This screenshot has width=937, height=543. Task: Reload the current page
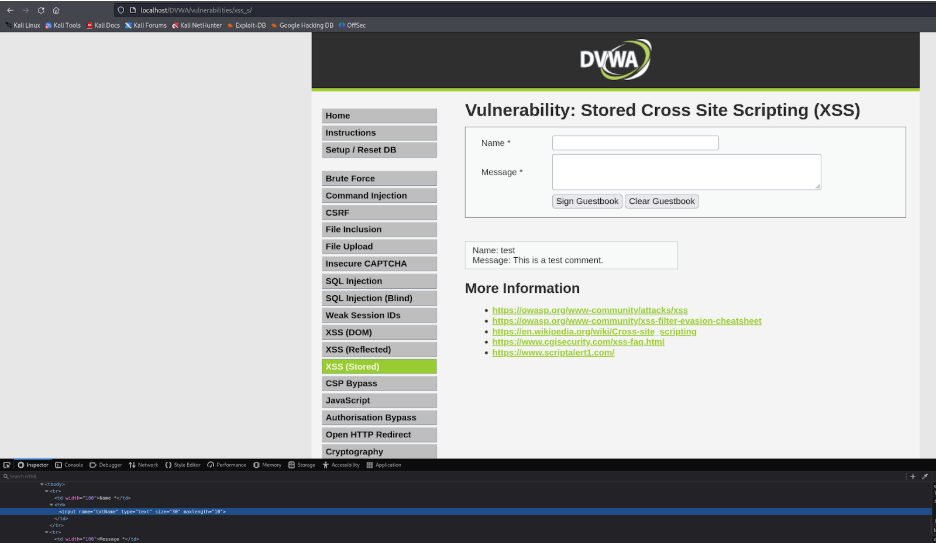coord(41,10)
